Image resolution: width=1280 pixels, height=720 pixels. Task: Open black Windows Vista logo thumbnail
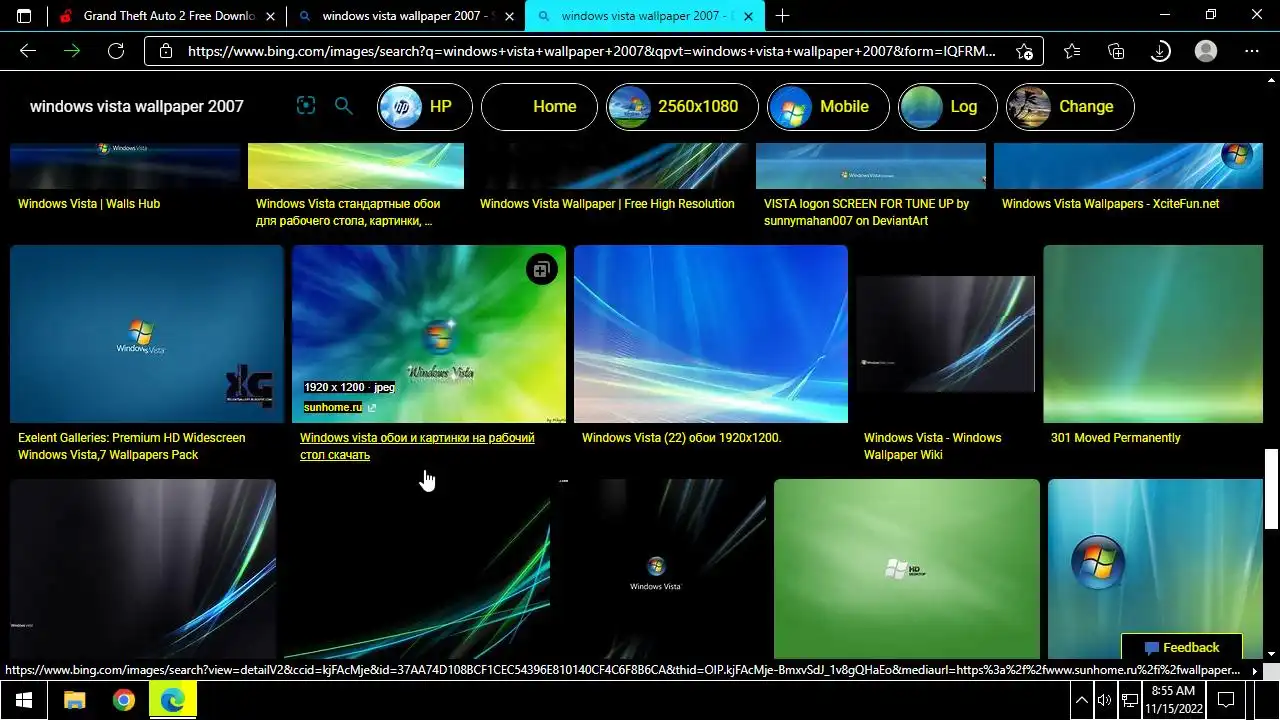[x=661, y=568]
